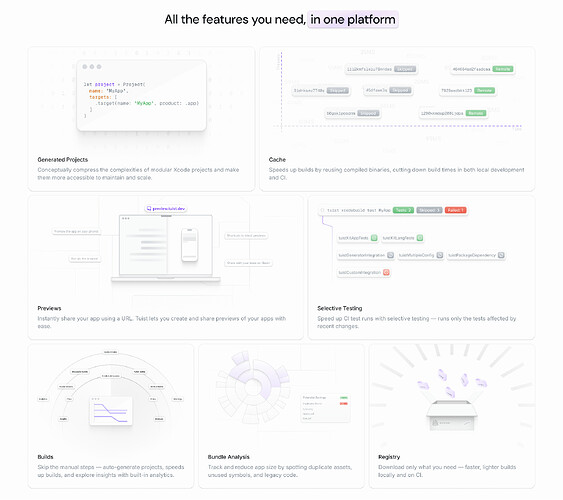Click the registry box illustration
Screen dimensions: 563x500
point(452,415)
